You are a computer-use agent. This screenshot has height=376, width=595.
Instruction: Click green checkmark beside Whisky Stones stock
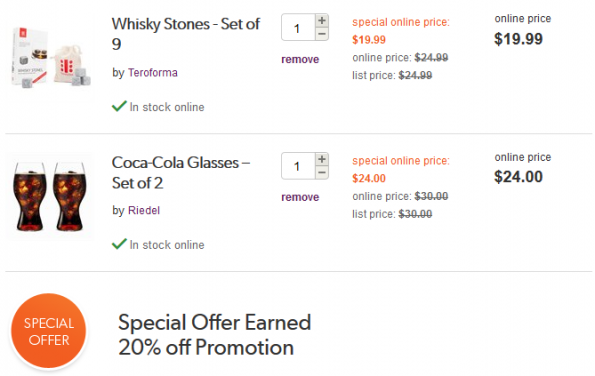119,106
